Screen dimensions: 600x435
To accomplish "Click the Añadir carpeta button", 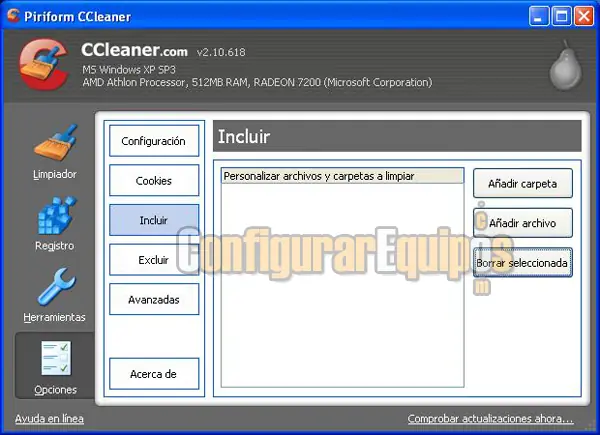I will tap(523, 183).
